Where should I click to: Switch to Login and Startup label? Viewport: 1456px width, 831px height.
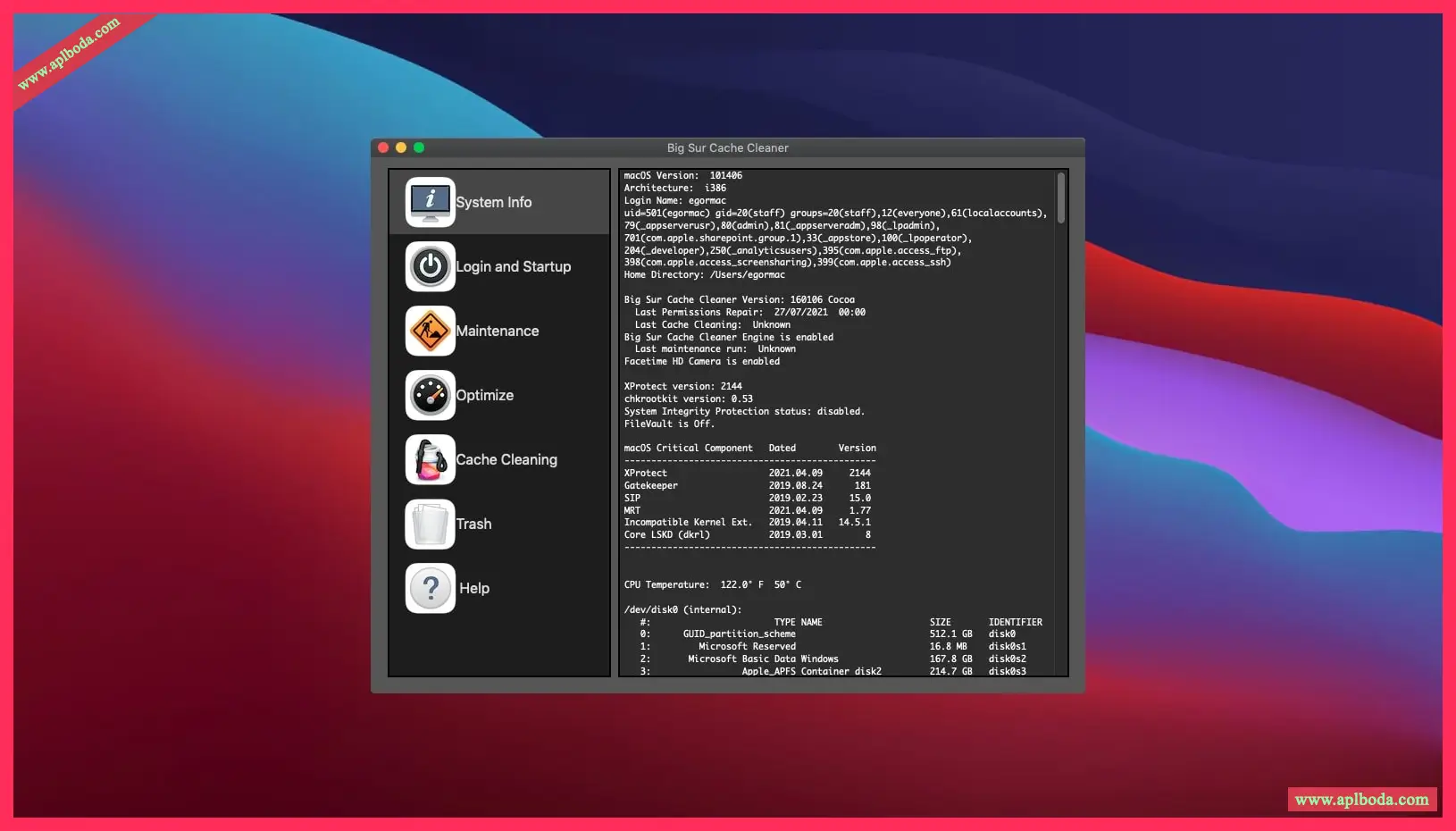point(513,267)
